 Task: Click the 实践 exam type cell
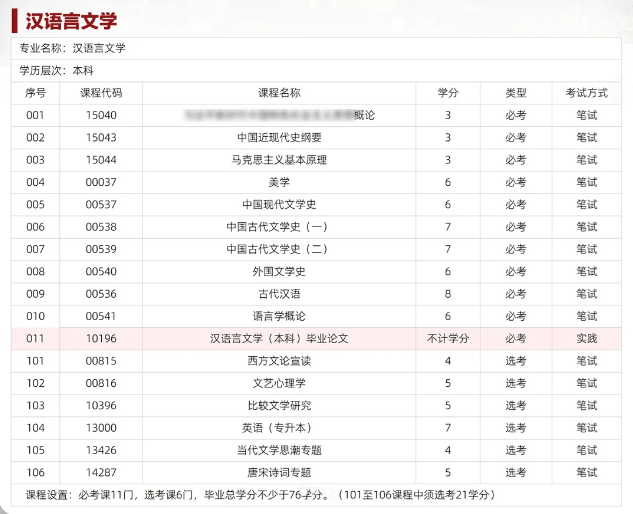click(x=587, y=338)
